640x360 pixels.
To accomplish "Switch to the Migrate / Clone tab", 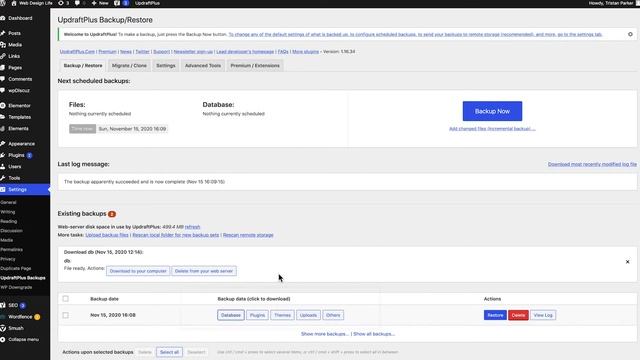I will pos(129,65).
